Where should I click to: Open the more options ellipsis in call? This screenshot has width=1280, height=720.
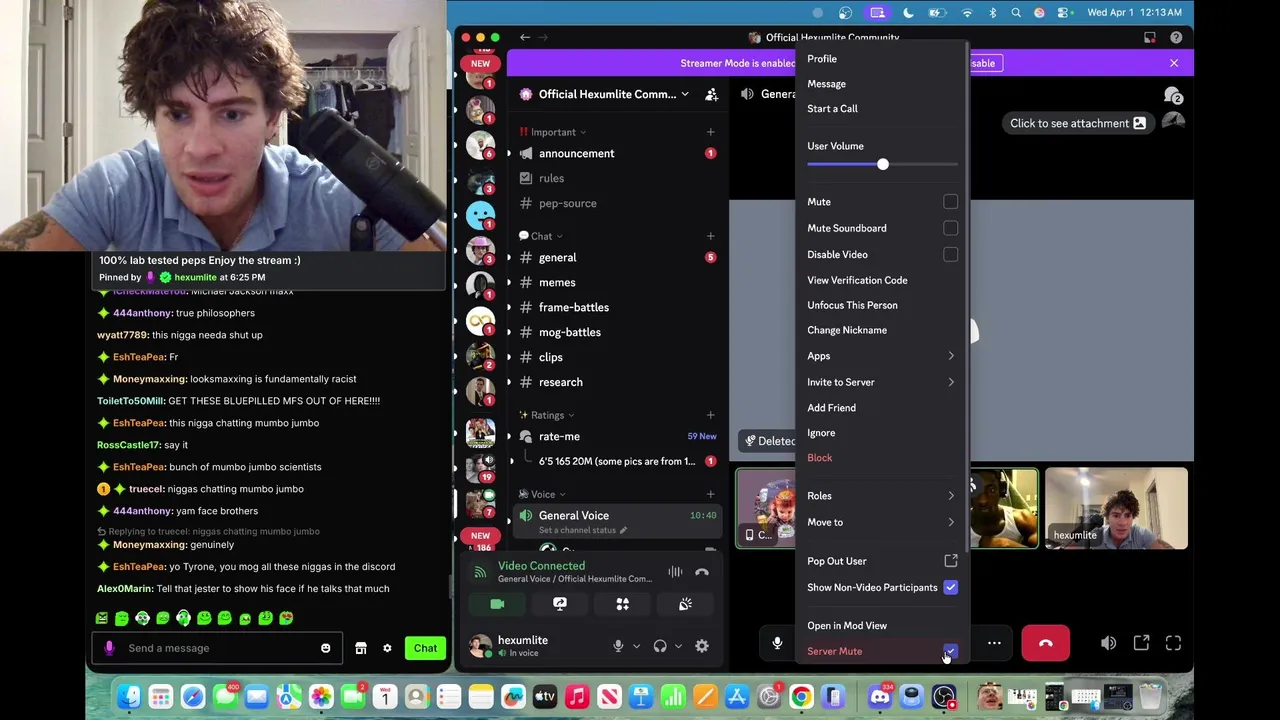(x=994, y=643)
